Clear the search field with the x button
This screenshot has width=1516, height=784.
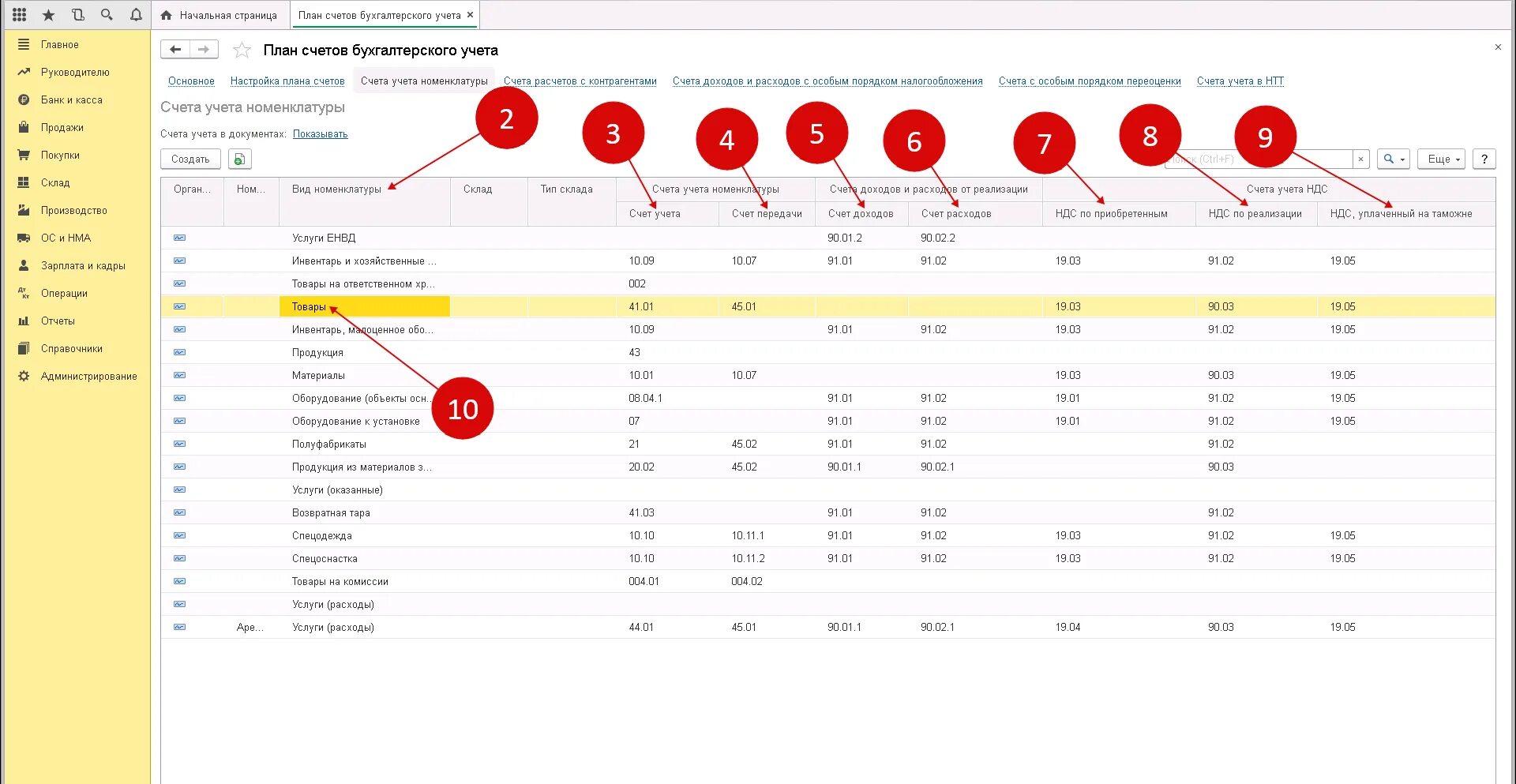pyautogui.click(x=1360, y=159)
